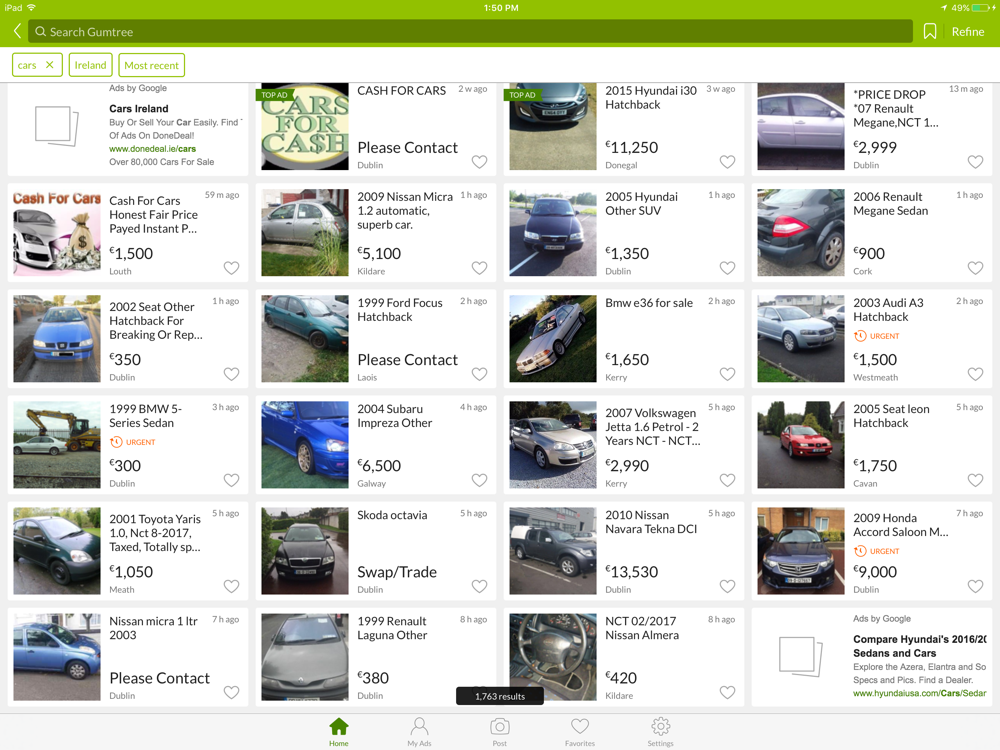This screenshot has width=1000, height=750.
Task: Tap URGENT badge on BMW 5-Series
Action: tap(133, 442)
